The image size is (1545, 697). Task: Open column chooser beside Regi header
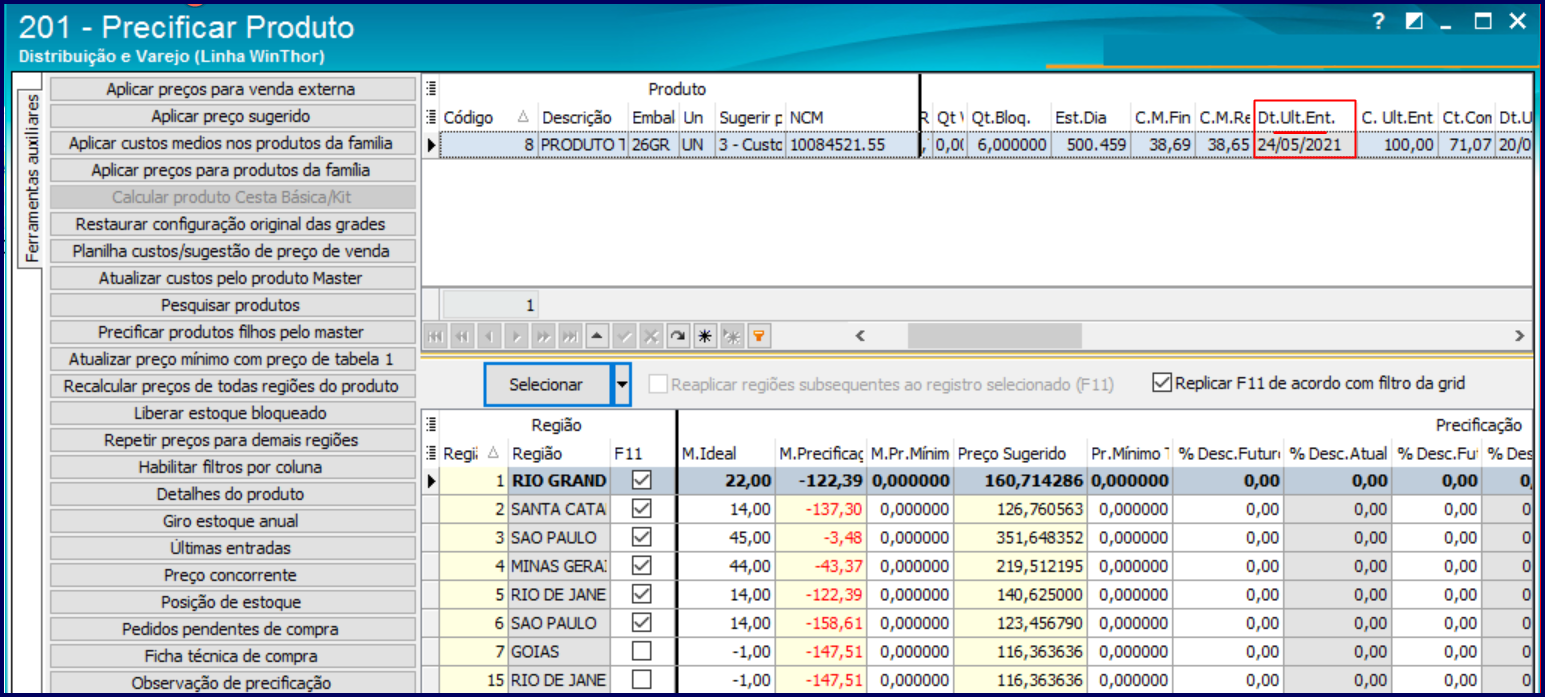click(431, 453)
